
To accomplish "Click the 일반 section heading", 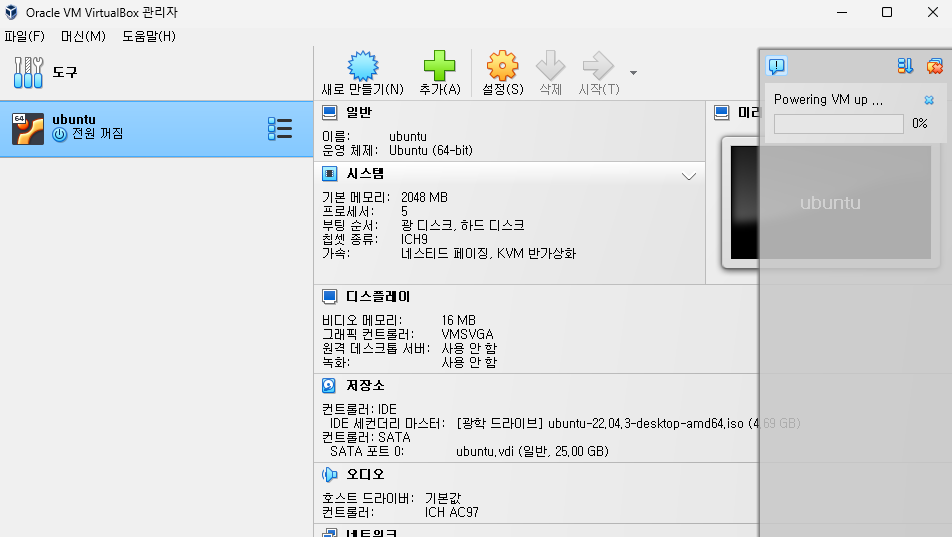I will (359, 112).
